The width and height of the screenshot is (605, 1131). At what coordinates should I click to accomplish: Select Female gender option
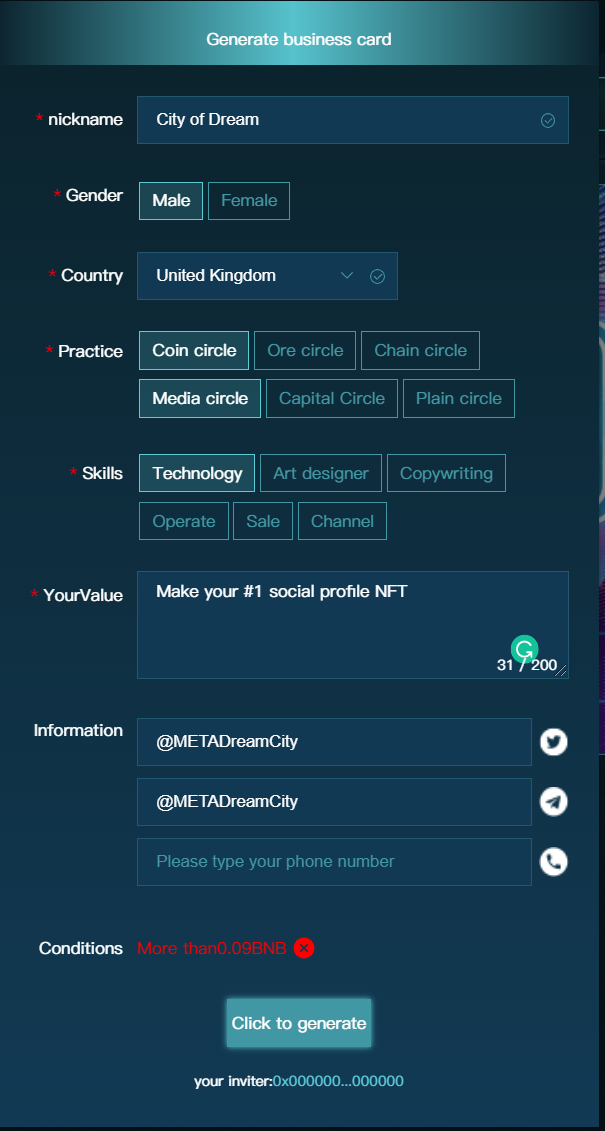pyautogui.click(x=249, y=201)
